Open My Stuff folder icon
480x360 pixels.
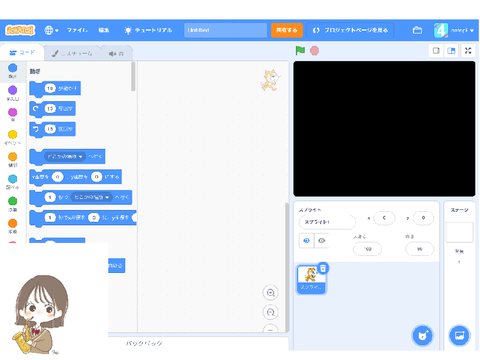(417, 30)
